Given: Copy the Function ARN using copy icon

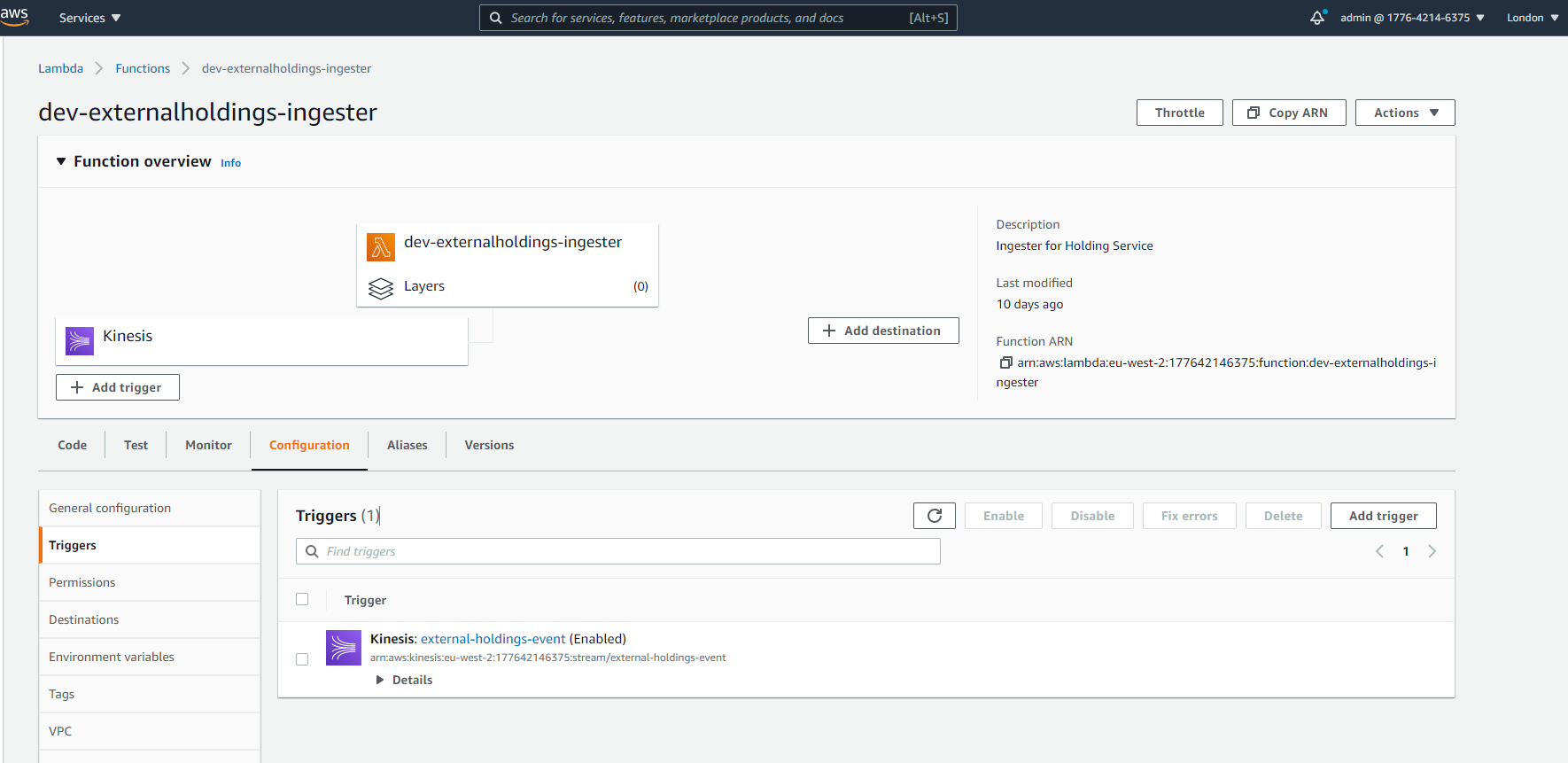Looking at the screenshot, I should point(1005,362).
